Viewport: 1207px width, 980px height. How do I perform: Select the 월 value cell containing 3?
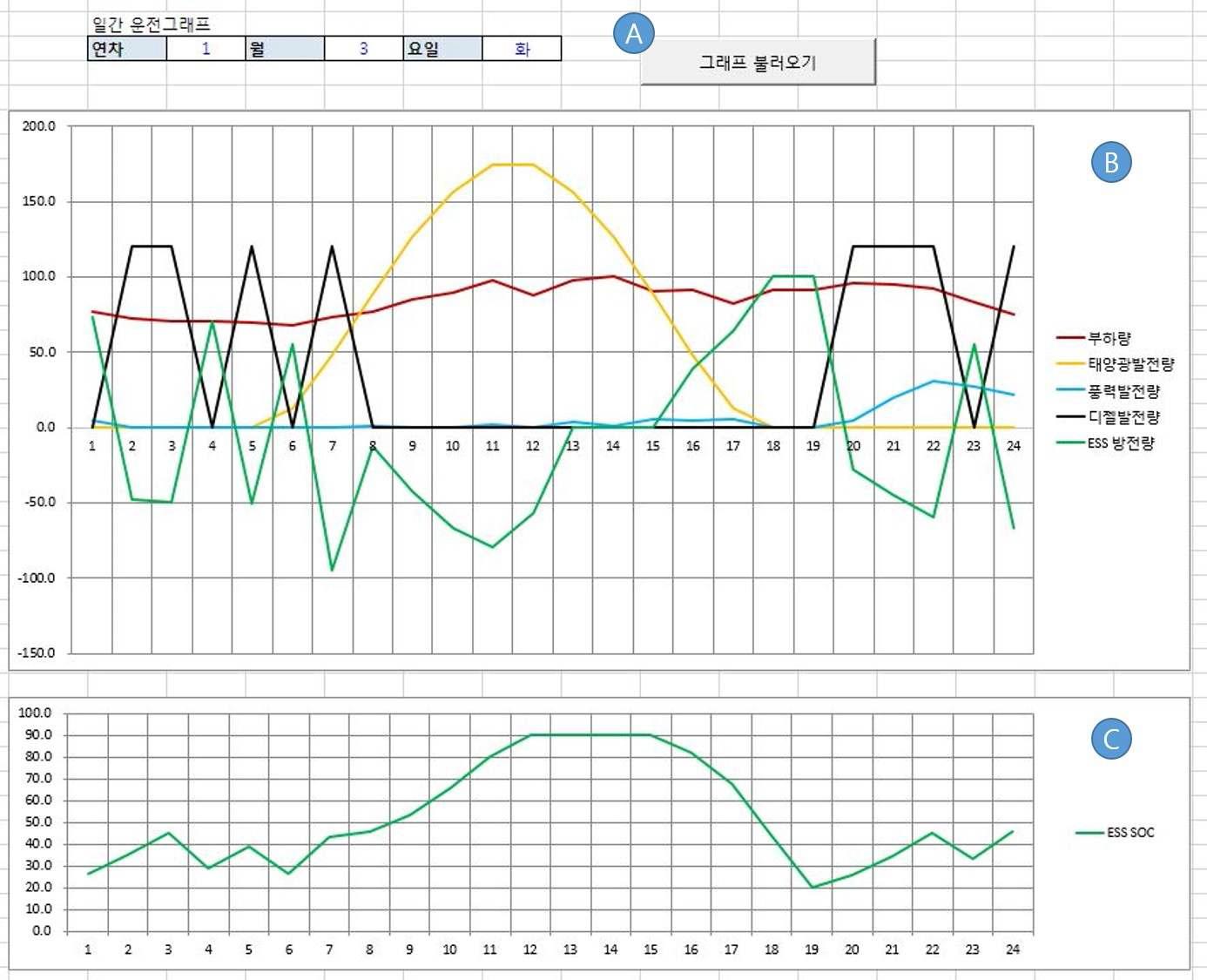(x=364, y=49)
